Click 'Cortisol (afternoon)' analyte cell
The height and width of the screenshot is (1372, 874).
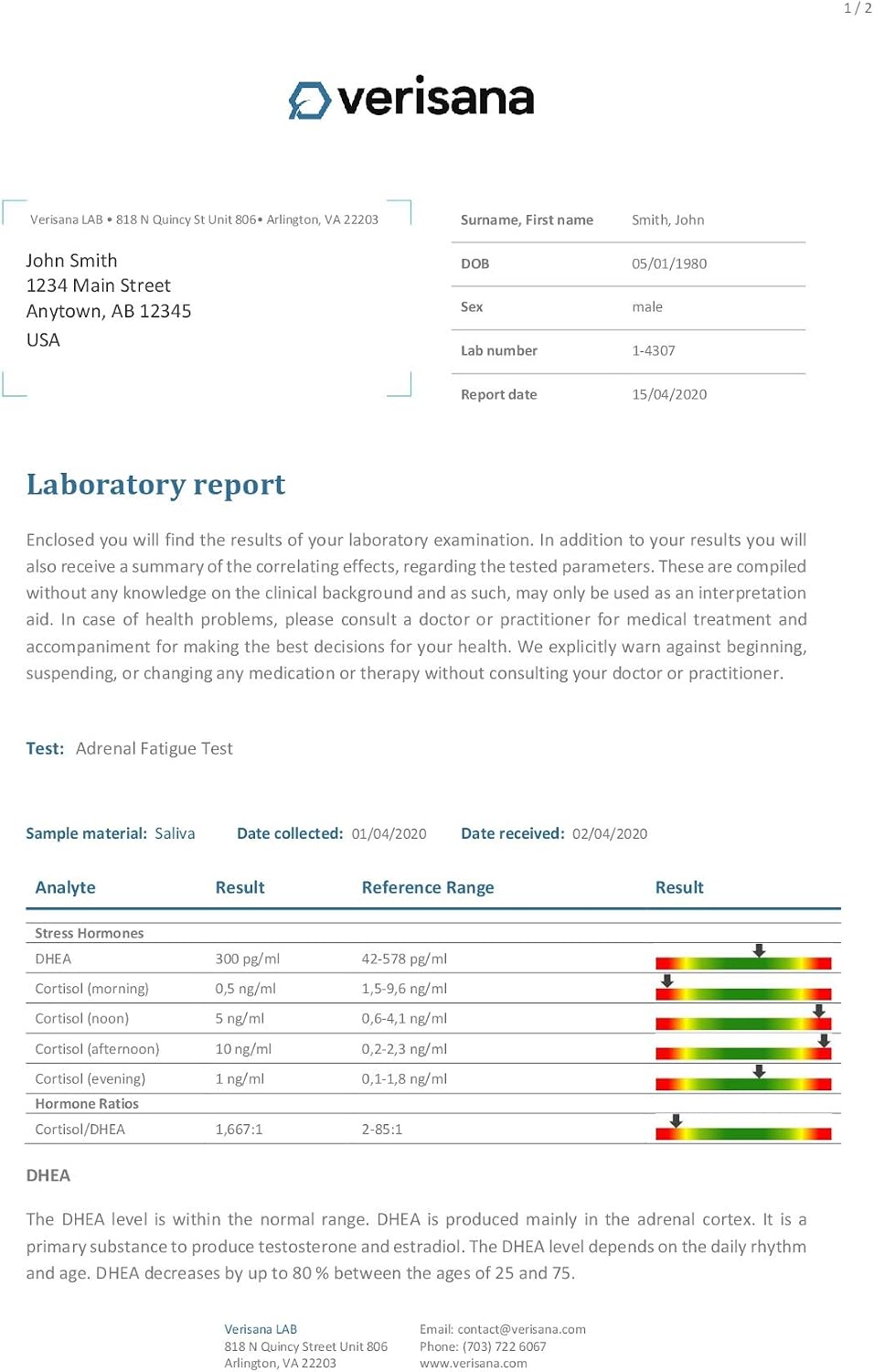point(97,1049)
